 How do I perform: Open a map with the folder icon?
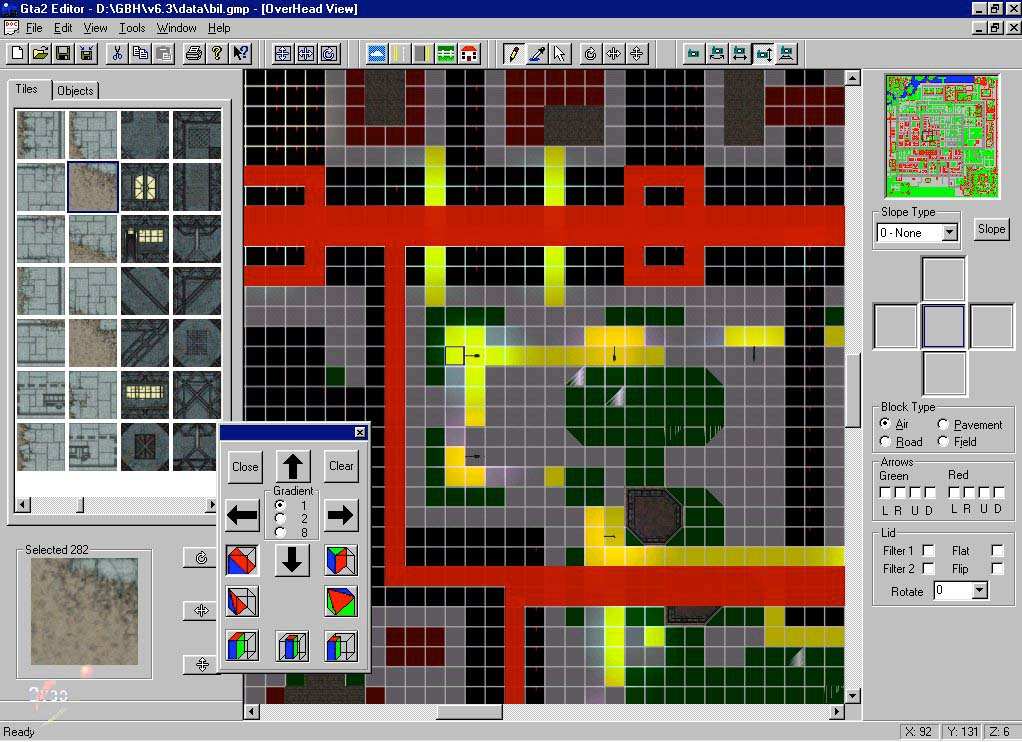point(40,53)
